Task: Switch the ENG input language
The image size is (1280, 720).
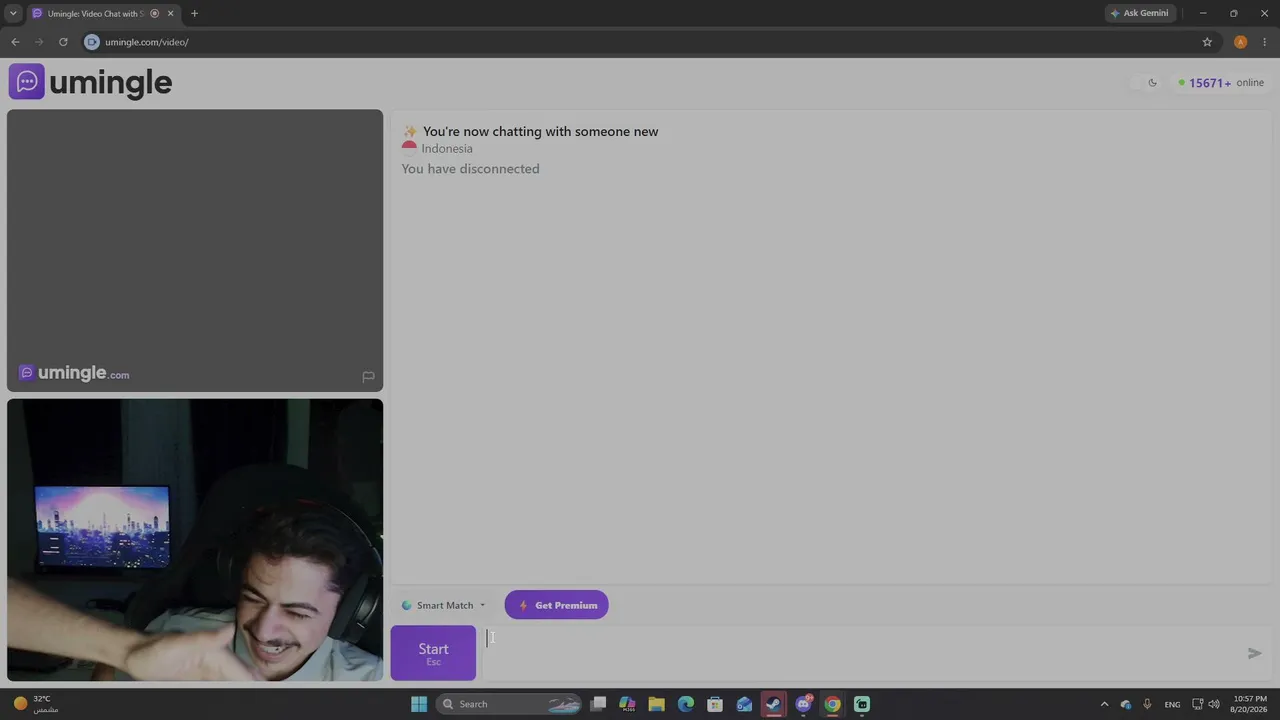Action: click(x=1173, y=704)
